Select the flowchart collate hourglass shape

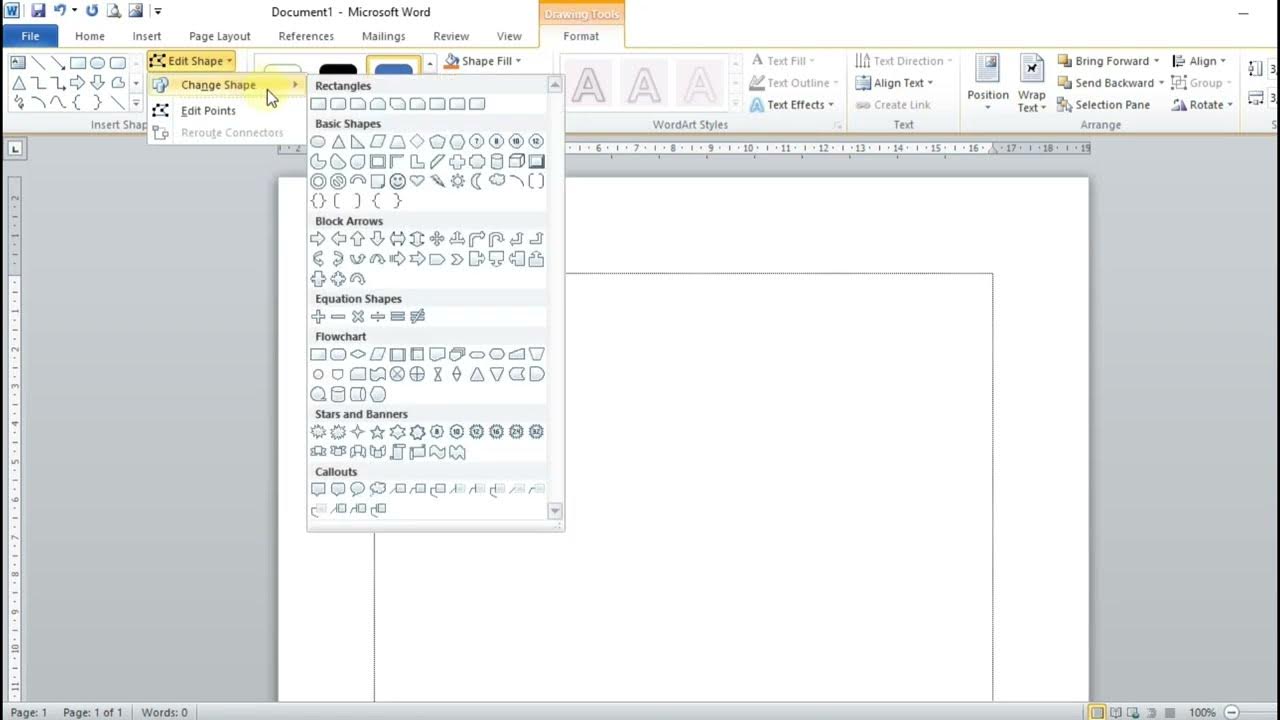coord(437,374)
